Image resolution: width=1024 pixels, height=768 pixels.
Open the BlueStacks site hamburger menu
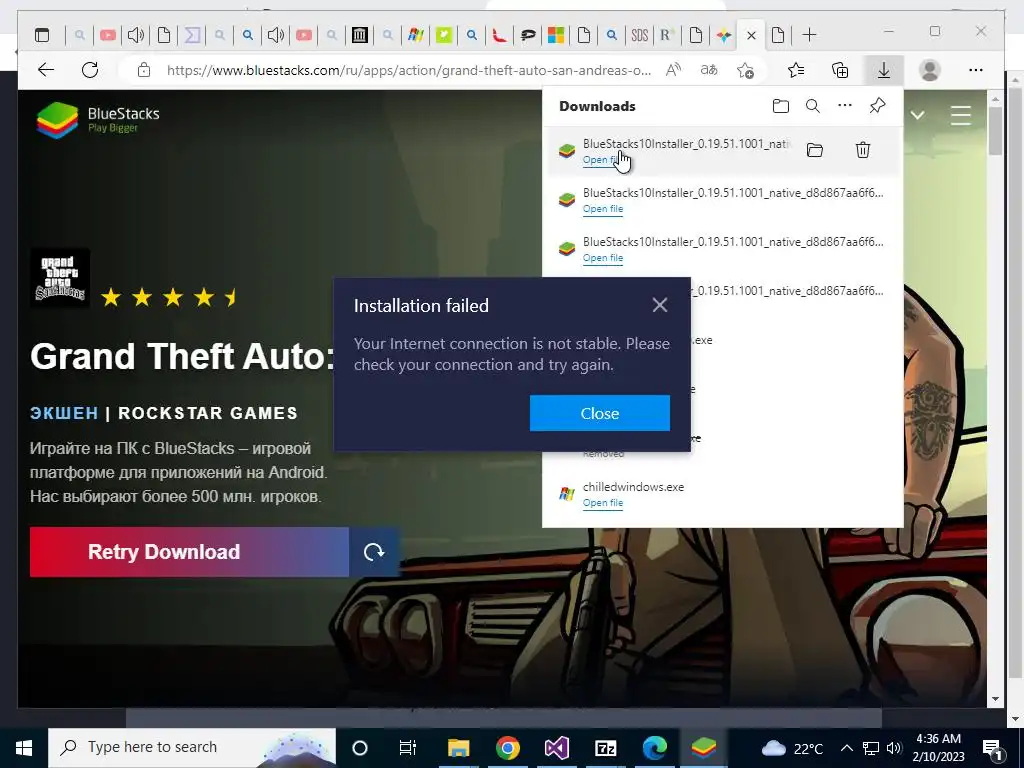(961, 116)
